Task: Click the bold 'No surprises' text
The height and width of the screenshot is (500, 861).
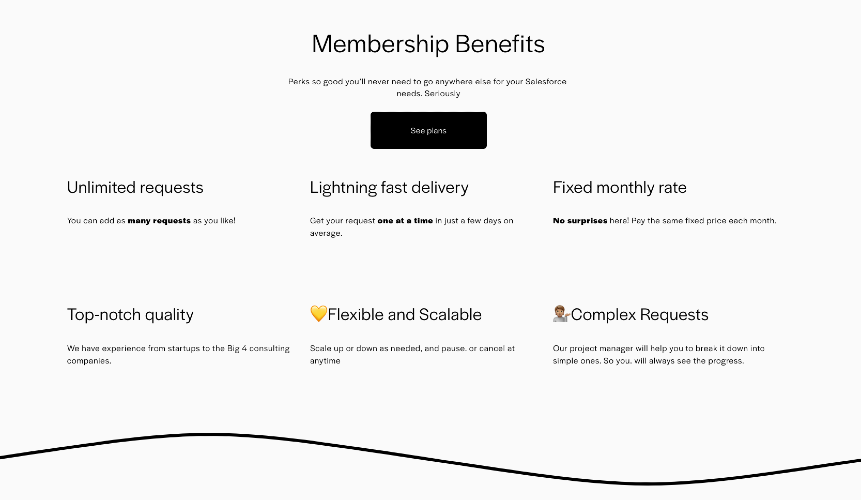Action: (x=580, y=221)
